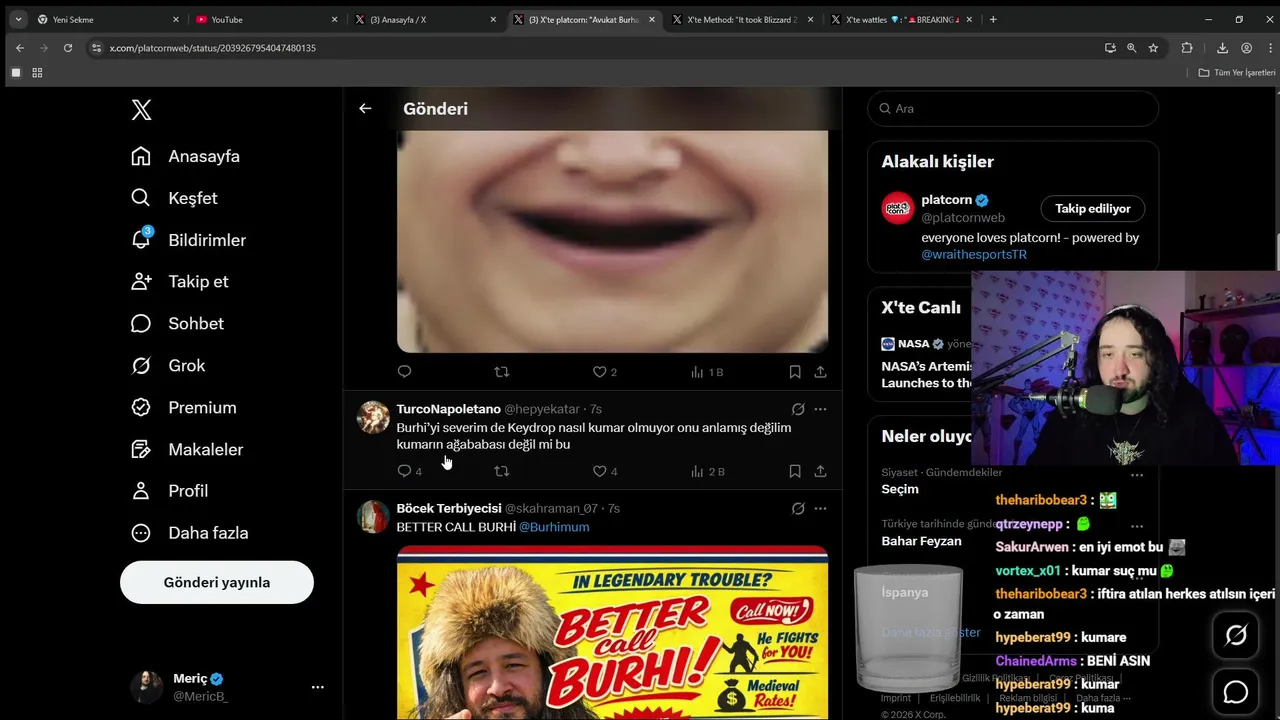The image size is (1280, 720).
Task: Reply icon under the mouth image post
Action: tap(405, 372)
